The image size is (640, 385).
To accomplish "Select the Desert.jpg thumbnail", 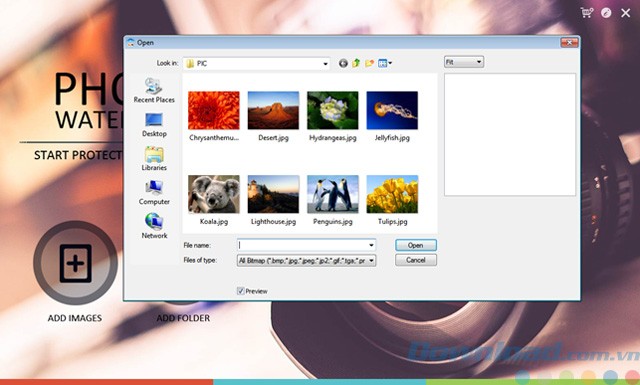I will pyautogui.click(x=273, y=110).
